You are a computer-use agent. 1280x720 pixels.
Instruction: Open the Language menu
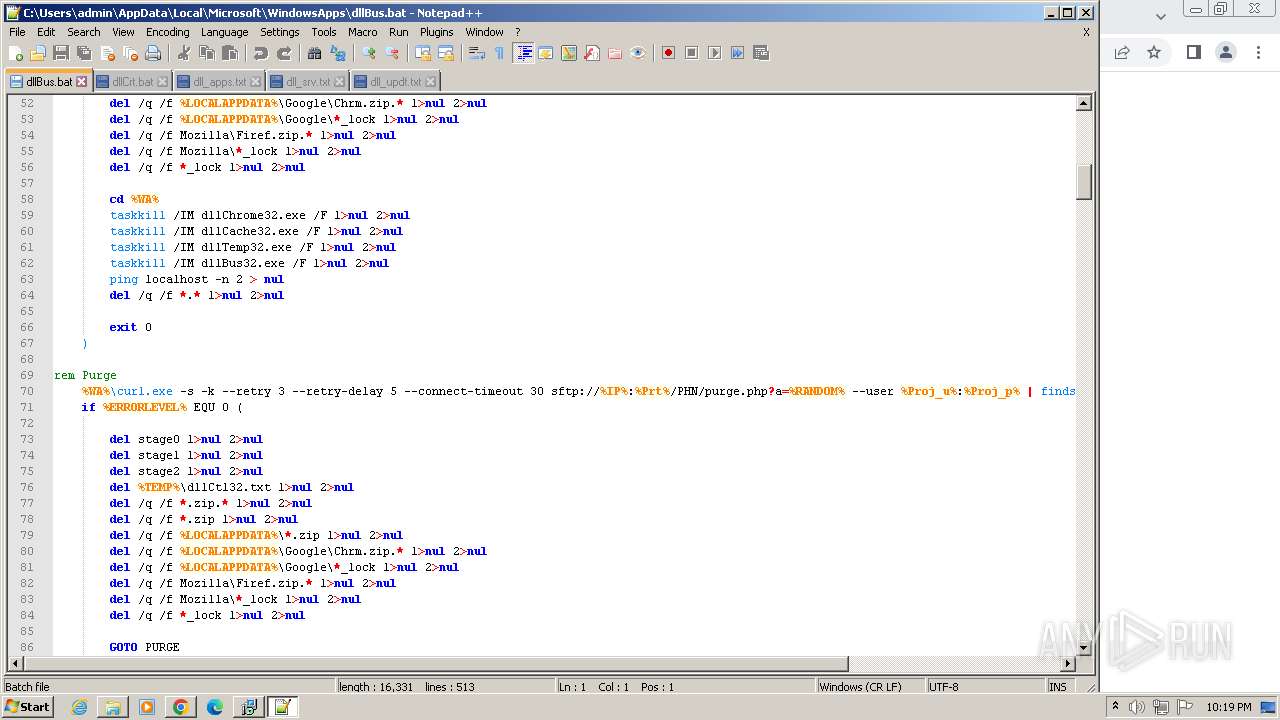pyautogui.click(x=225, y=32)
